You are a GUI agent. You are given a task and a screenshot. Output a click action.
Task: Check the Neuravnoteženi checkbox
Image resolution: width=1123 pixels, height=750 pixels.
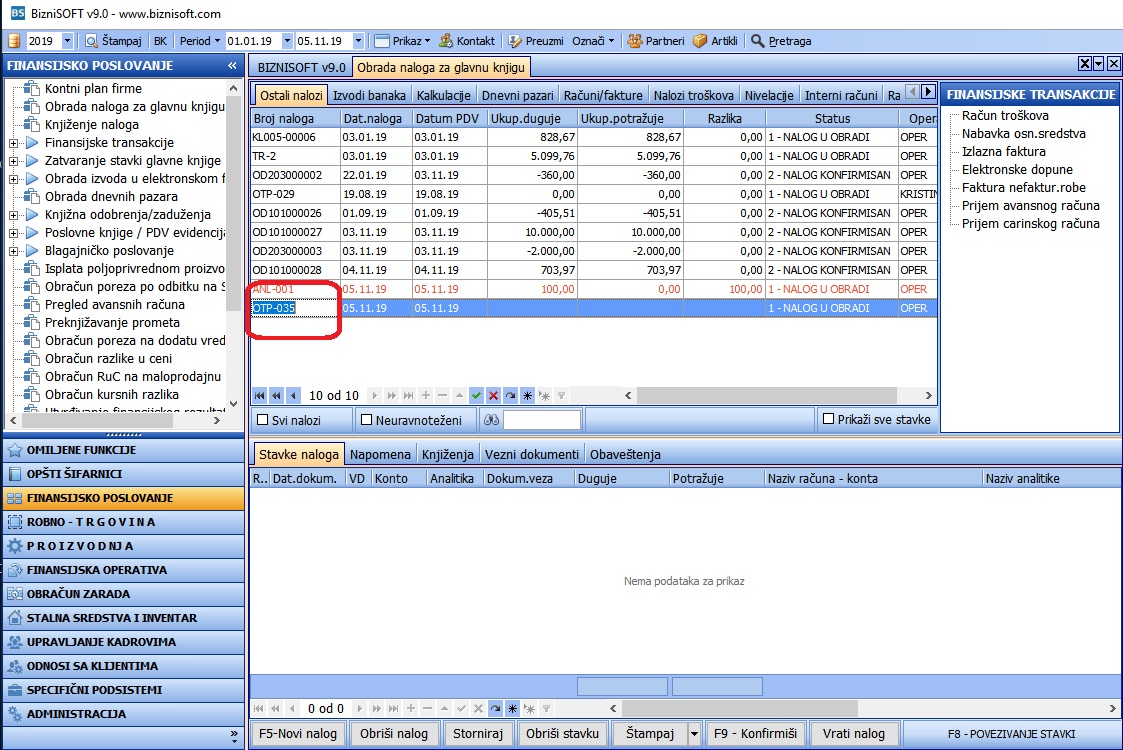(367, 420)
